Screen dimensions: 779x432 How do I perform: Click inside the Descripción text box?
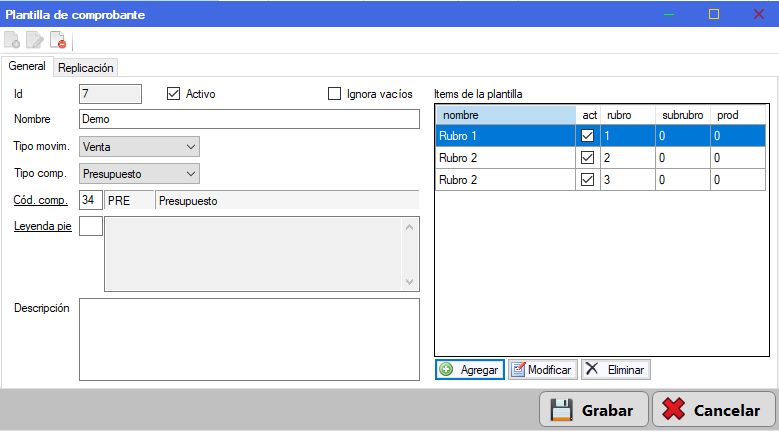tap(249, 340)
